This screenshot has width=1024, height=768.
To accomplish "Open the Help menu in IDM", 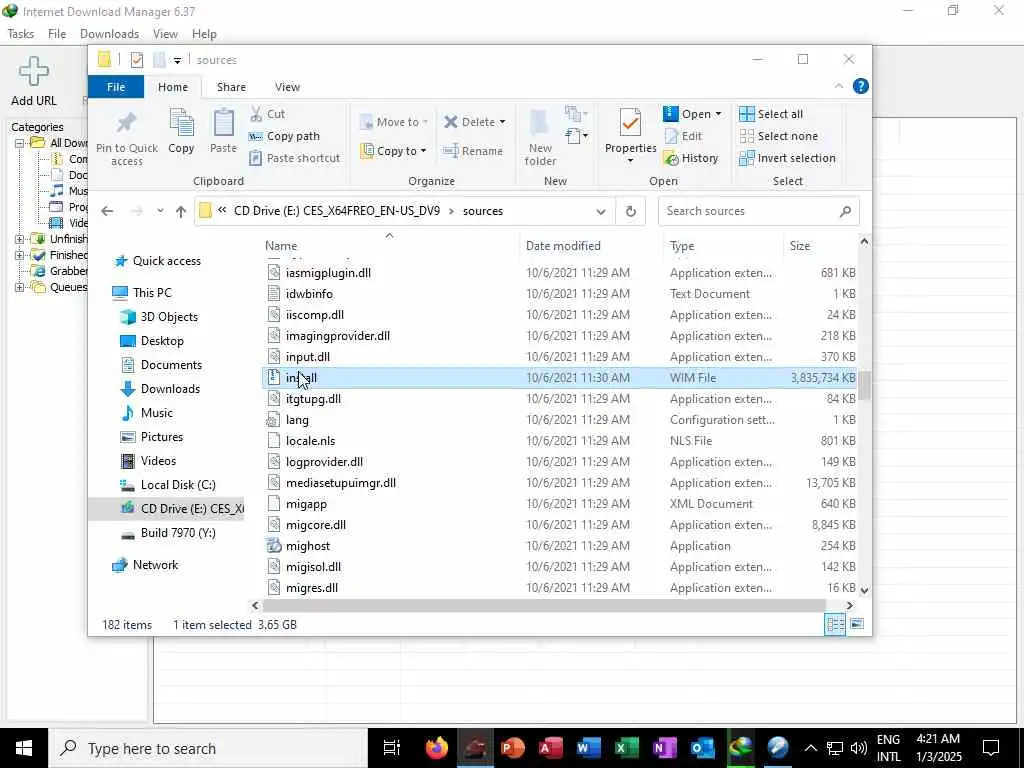I will [204, 34].
